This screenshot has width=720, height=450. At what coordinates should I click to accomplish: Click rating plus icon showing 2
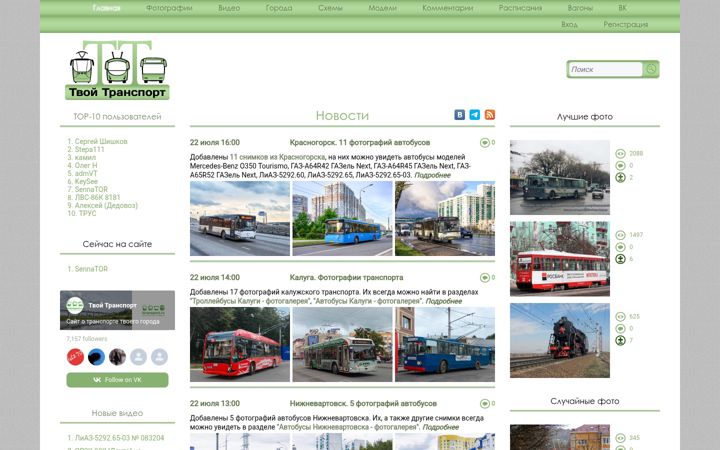tap(620, 177)
